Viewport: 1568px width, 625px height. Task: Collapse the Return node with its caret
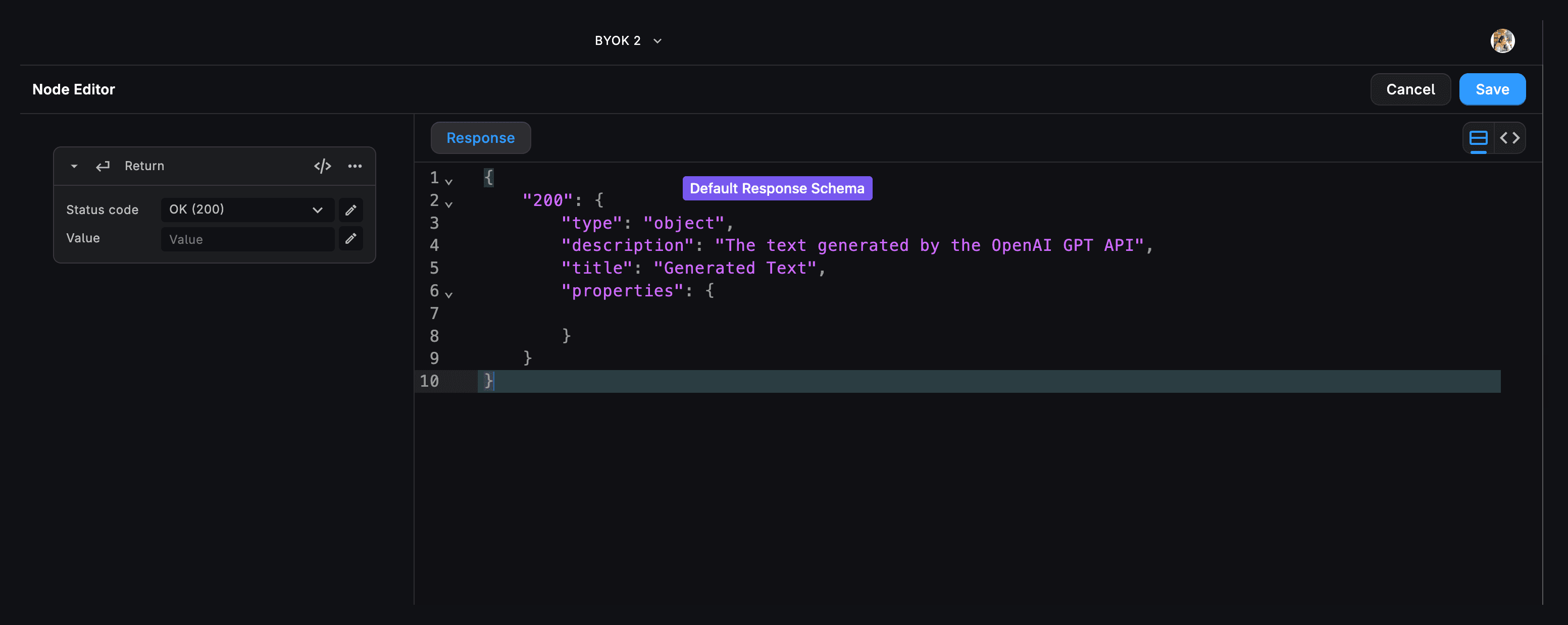click(74, 166)
